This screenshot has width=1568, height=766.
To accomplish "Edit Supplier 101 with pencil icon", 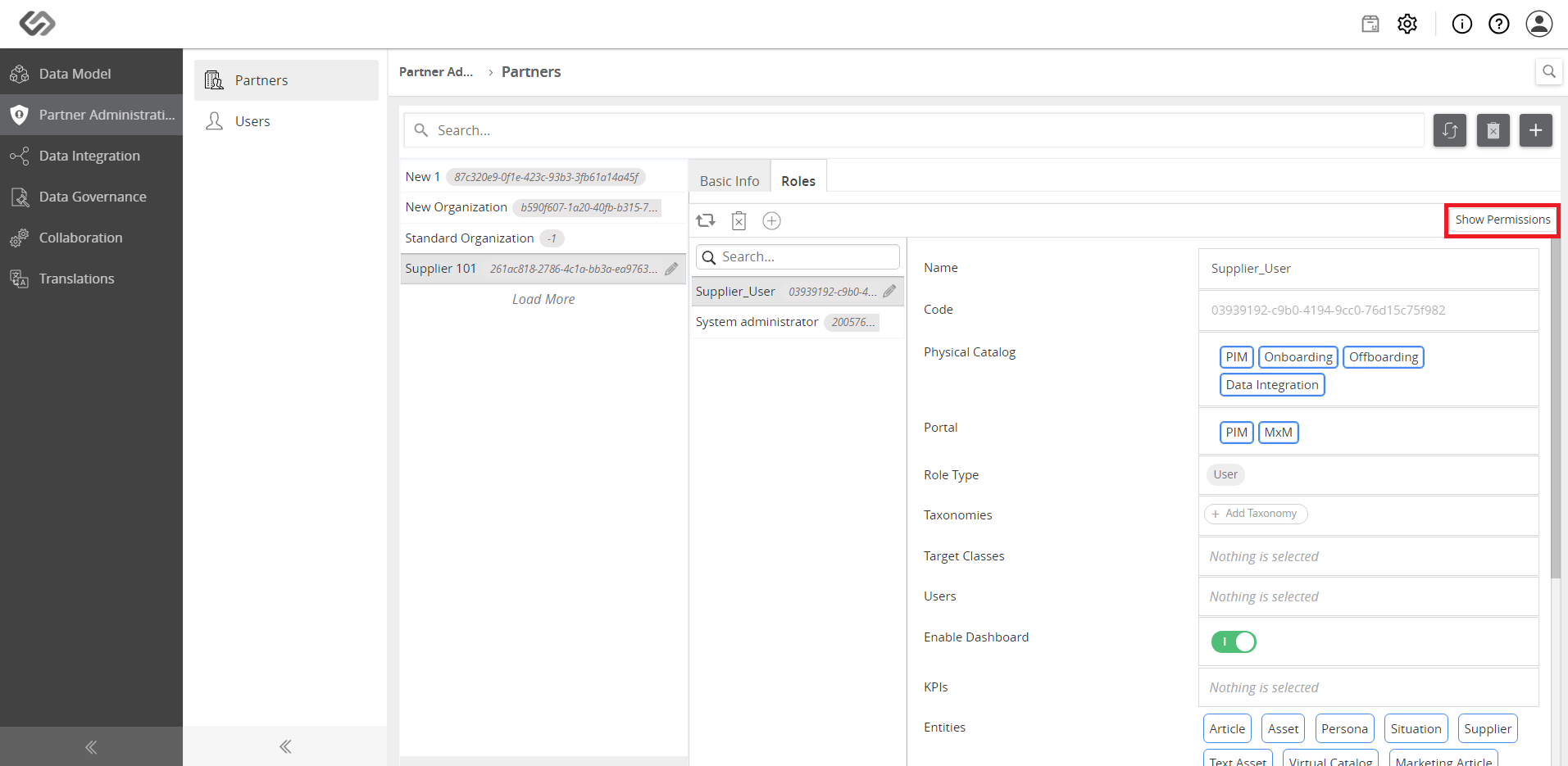I will [x=671, y=269].
